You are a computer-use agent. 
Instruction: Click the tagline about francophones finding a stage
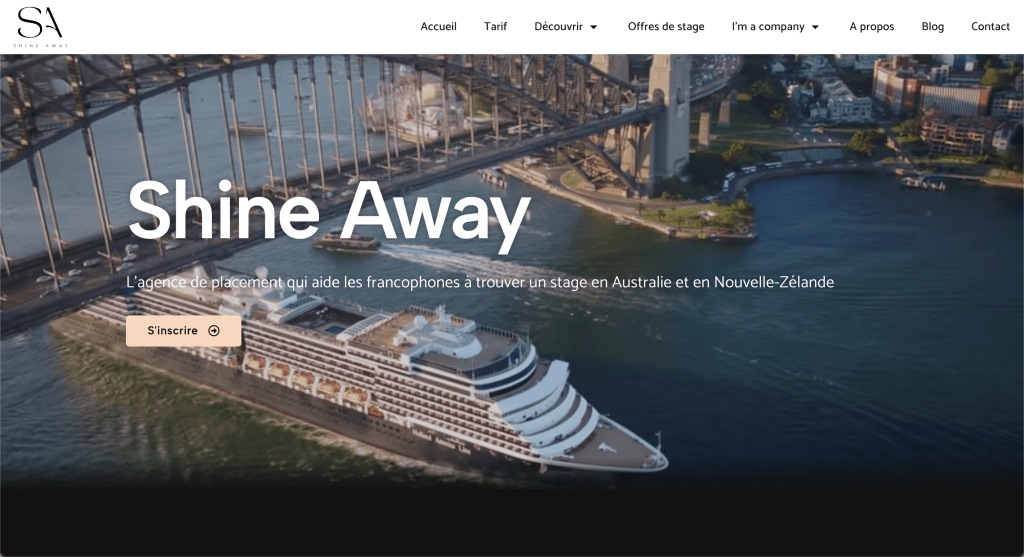click(480, 282)
